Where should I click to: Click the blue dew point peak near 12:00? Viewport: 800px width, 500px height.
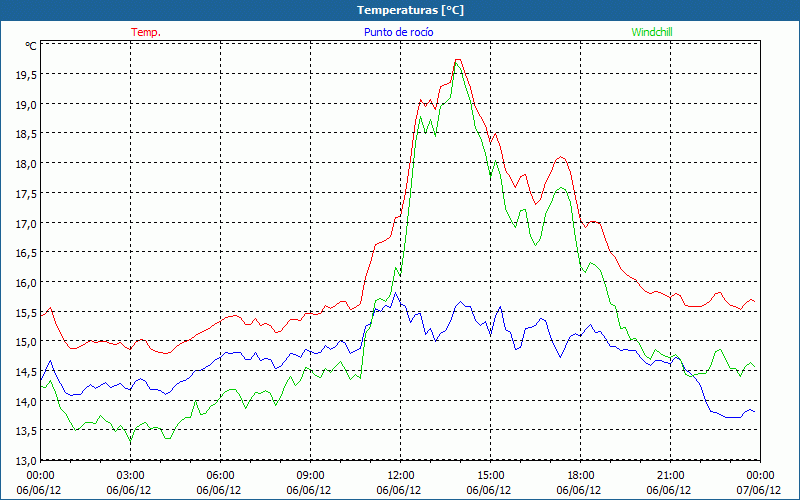tap(395, 293)
